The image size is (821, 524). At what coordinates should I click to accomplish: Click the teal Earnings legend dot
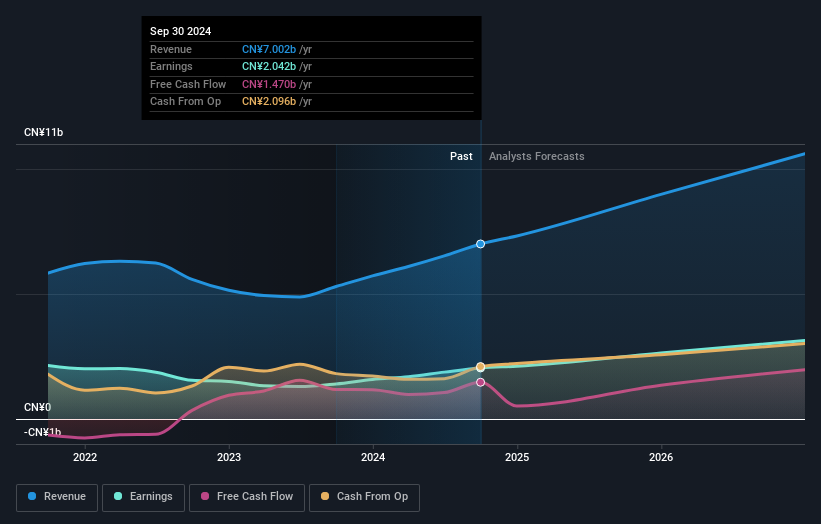pos(118,496)
